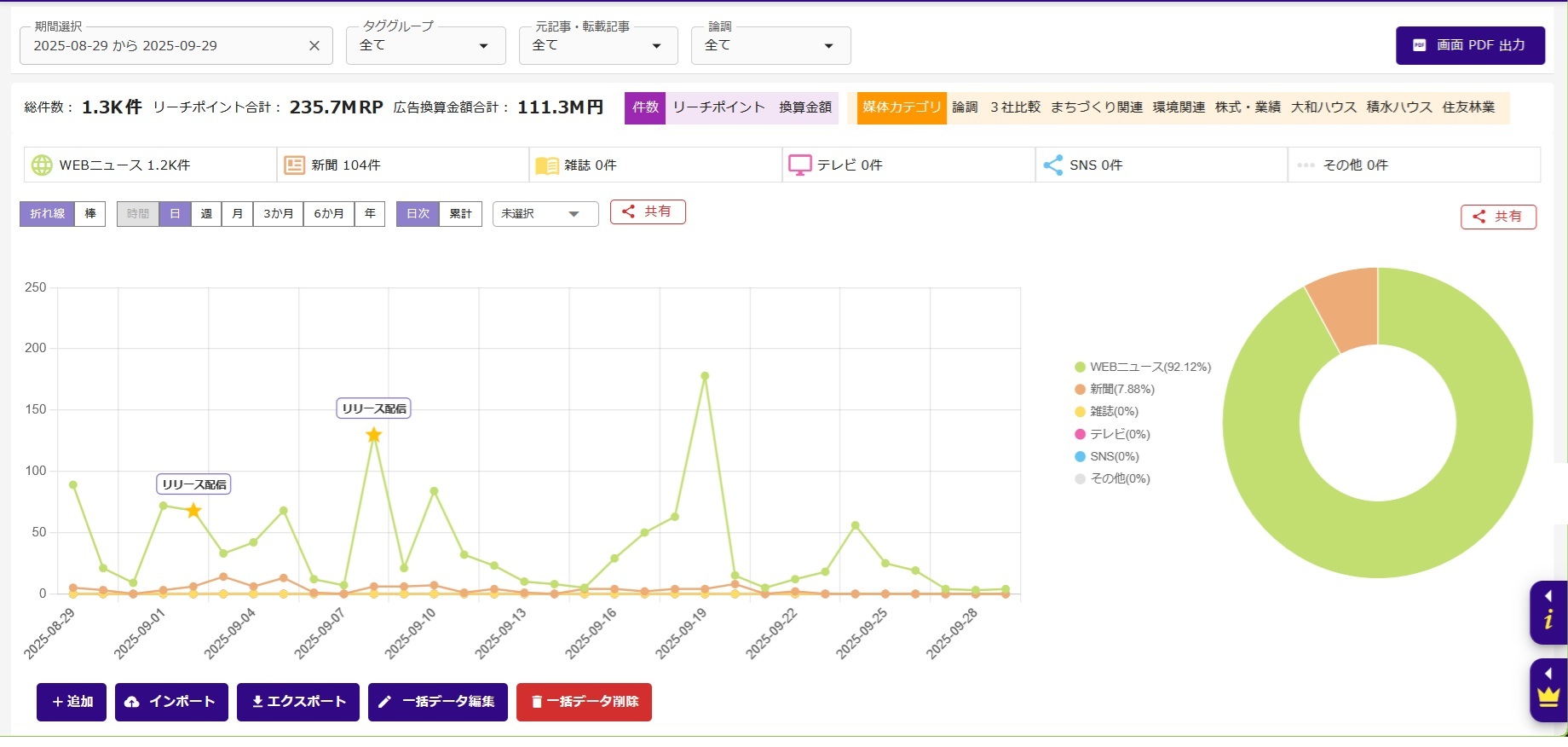
Task: Open the 論調 filter dropdown
Action: [x=771, y=46]
